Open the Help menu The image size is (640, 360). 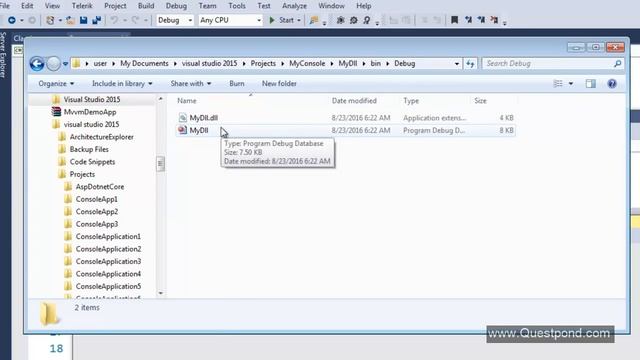pos(364,6)
